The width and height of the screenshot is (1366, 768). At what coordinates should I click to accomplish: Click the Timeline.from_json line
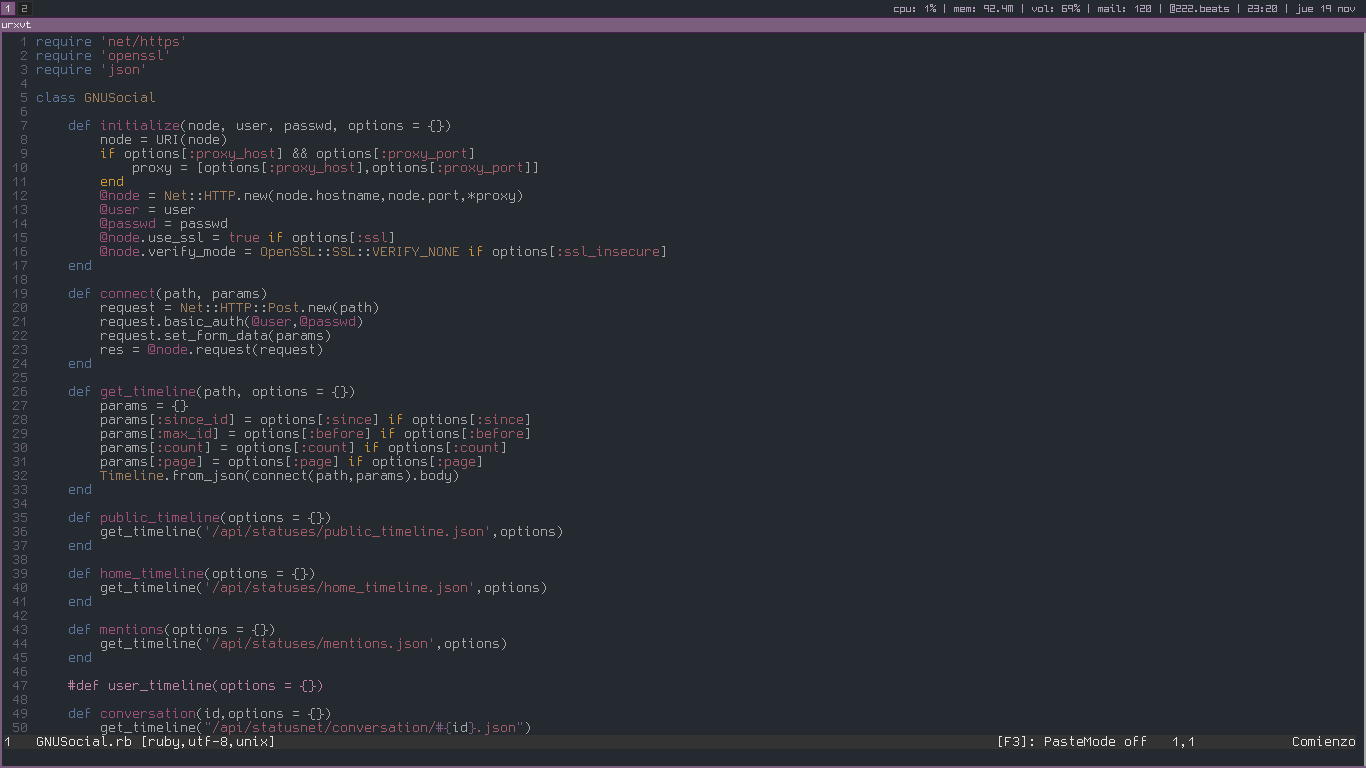pos(279,475)
